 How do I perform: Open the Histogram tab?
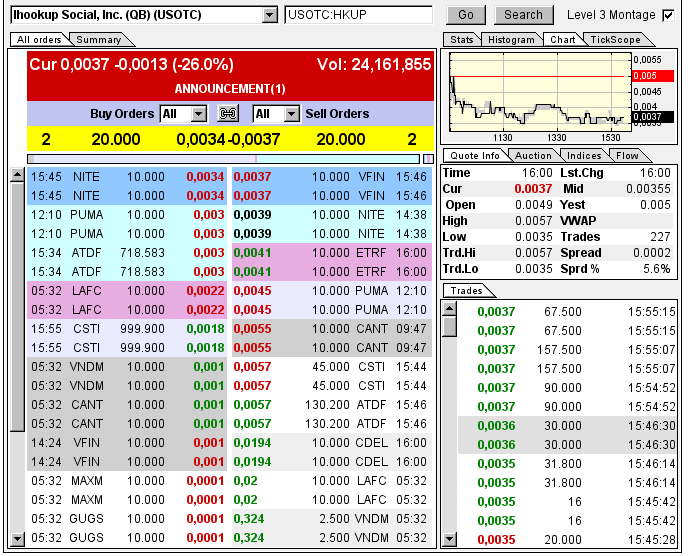(511, 39)
